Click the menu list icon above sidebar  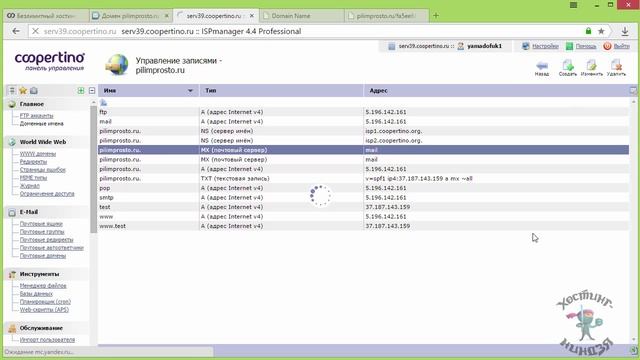[x=12, y=91]
